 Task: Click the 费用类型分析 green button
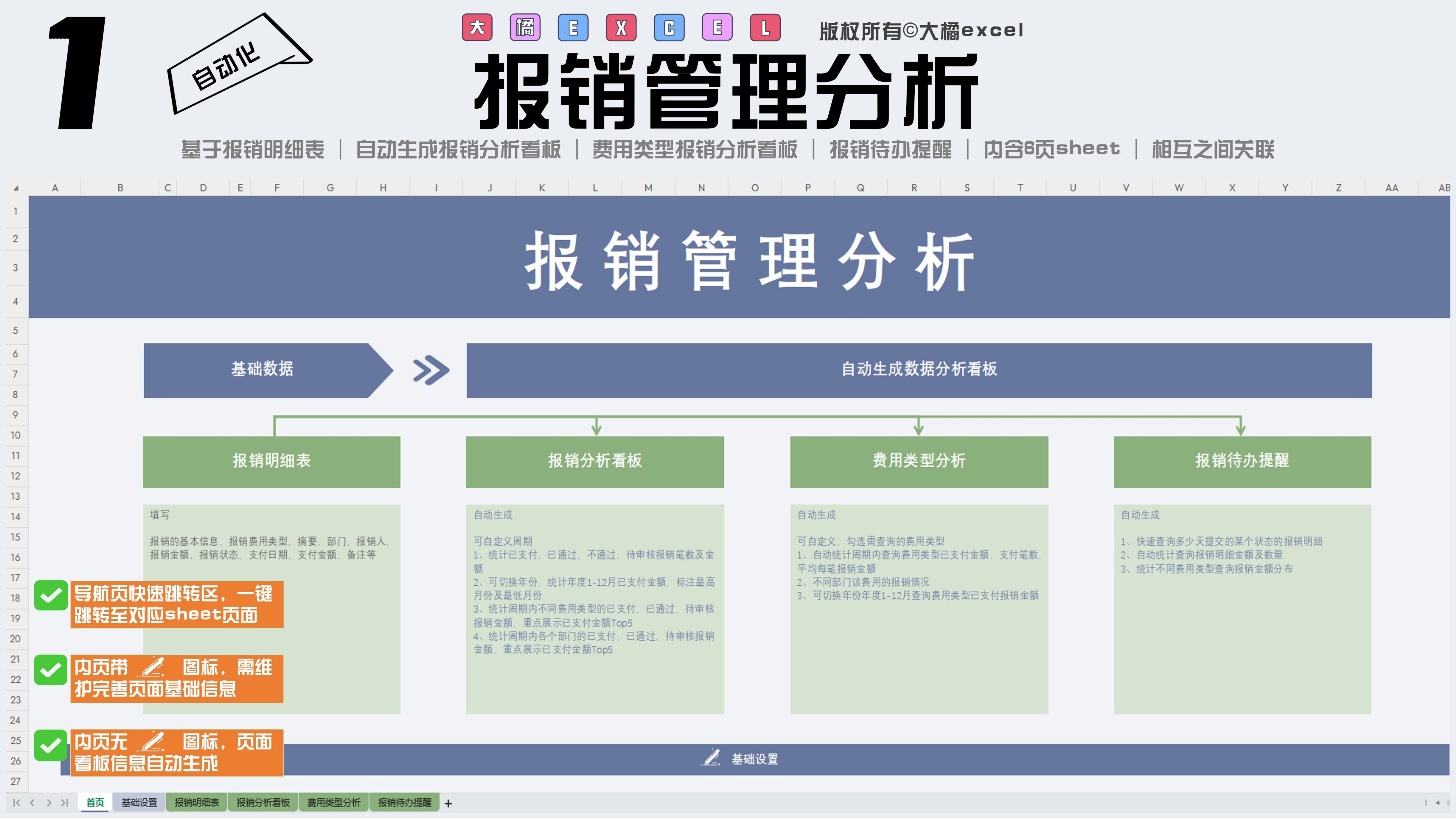click(919, 461)
